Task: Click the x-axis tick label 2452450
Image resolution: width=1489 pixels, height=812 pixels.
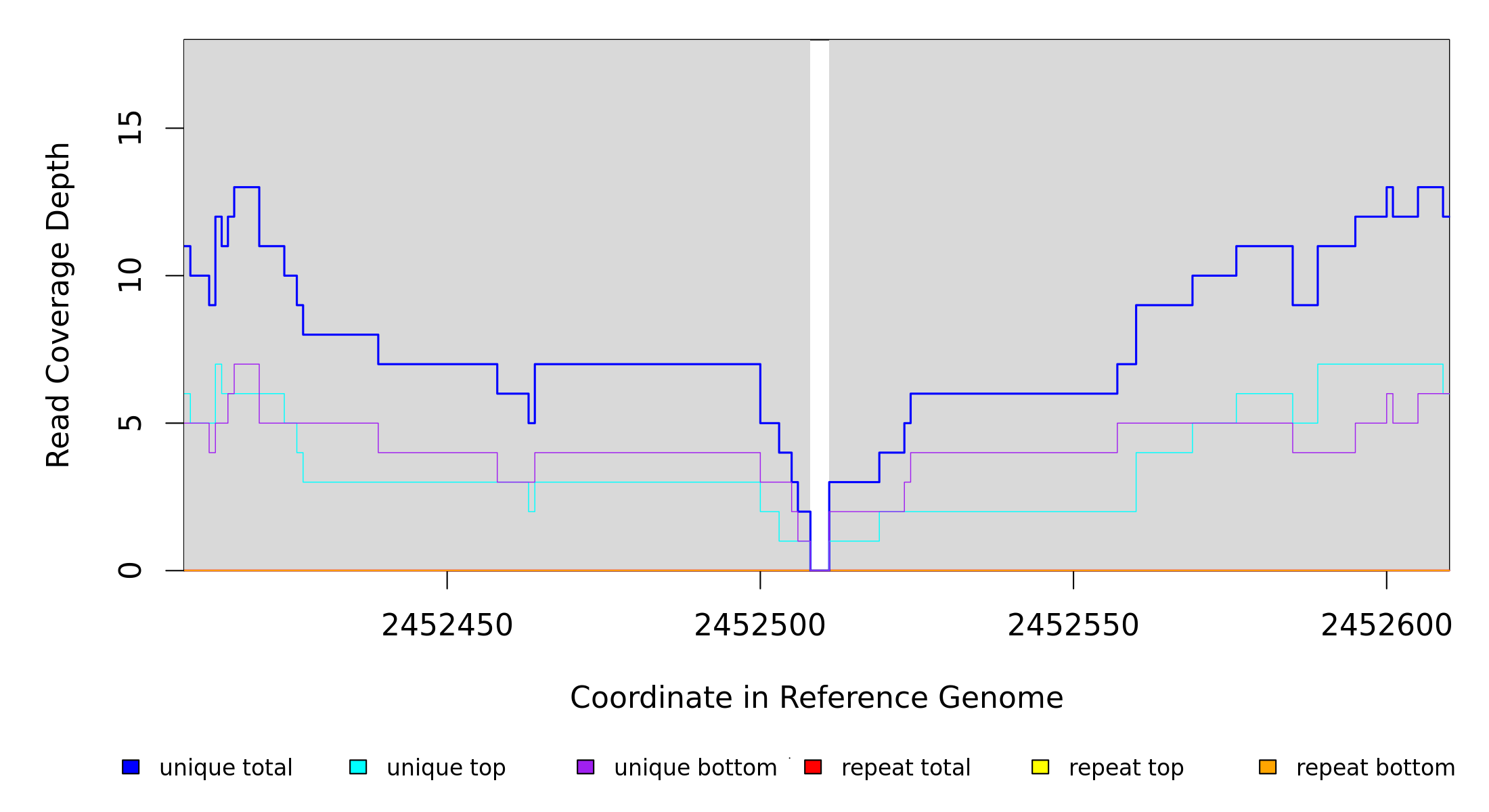Action: click(447, 626)
